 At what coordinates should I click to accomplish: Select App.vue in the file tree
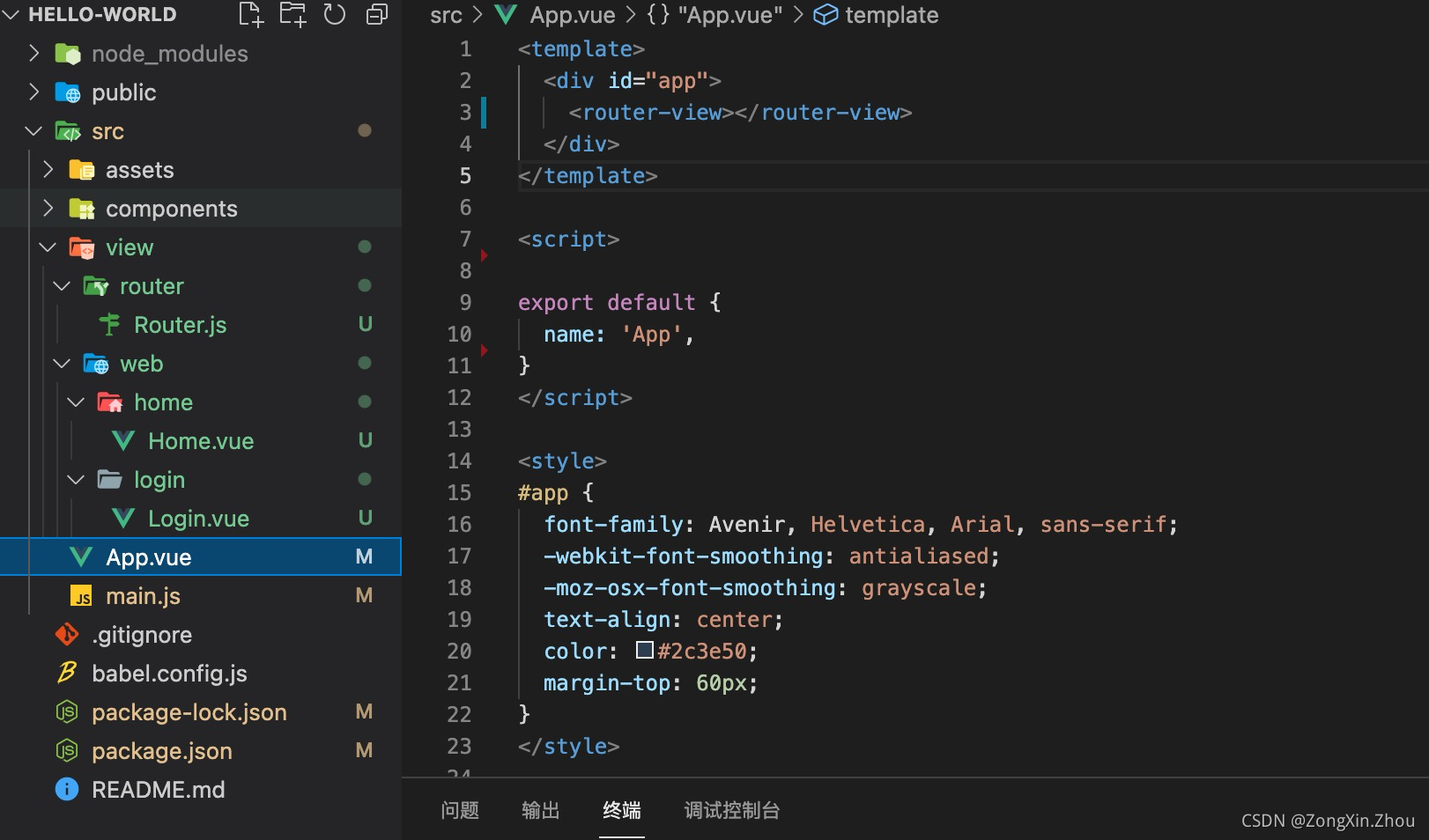[x=201, y=556]
